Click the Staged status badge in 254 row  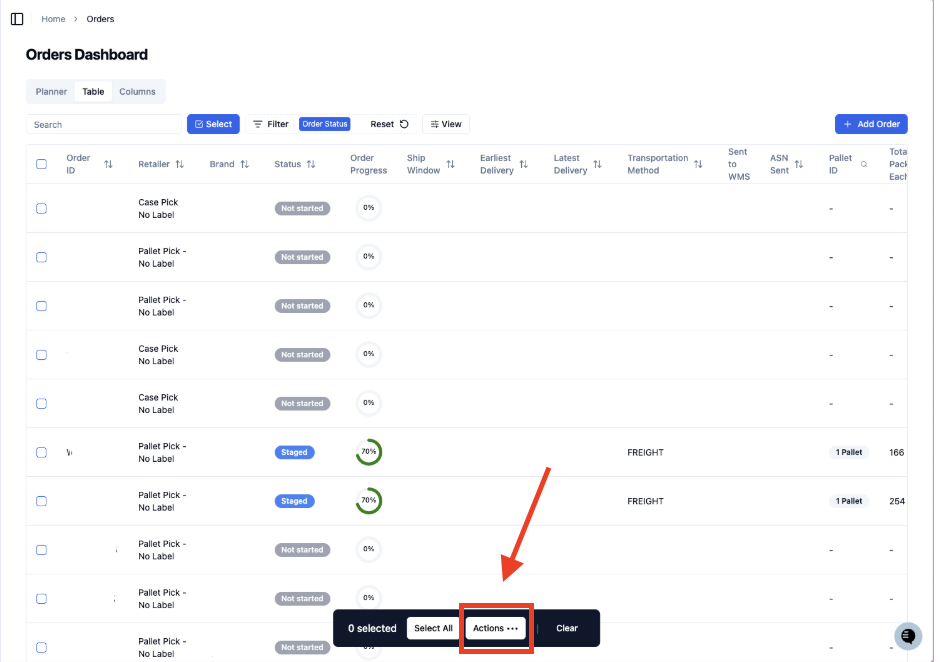294,501
